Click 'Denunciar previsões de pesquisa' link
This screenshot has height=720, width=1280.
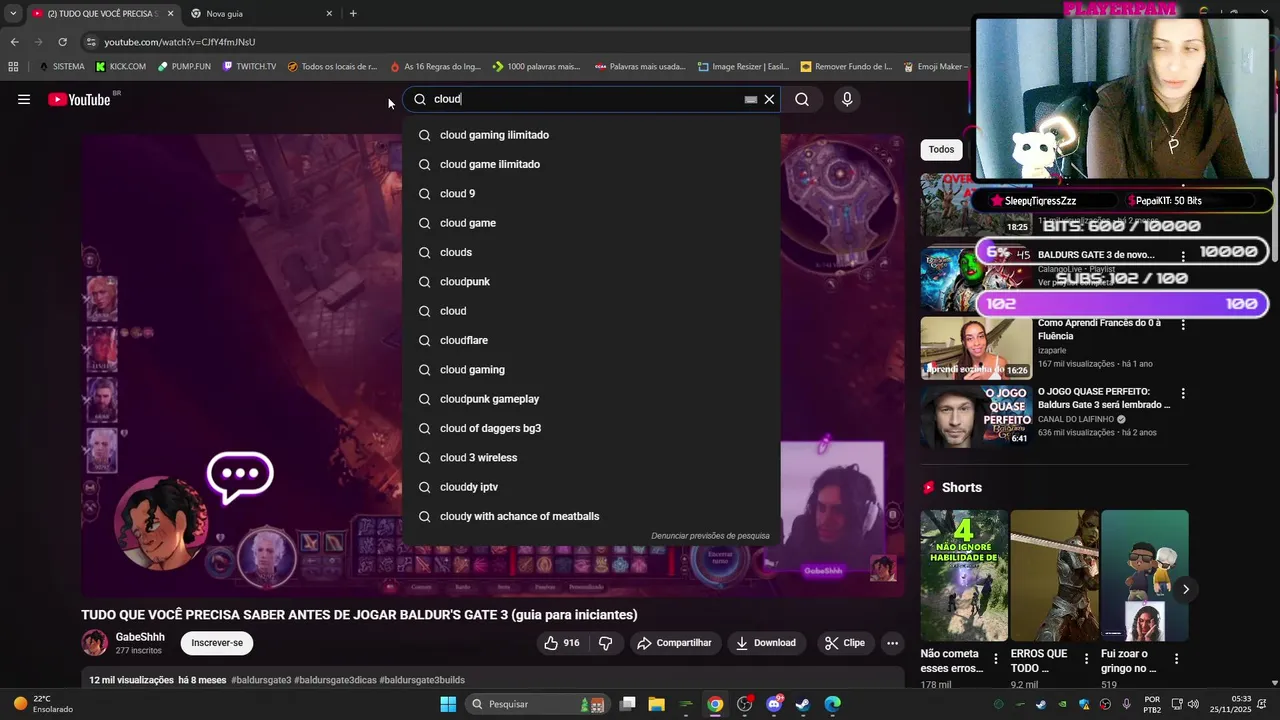710,536
